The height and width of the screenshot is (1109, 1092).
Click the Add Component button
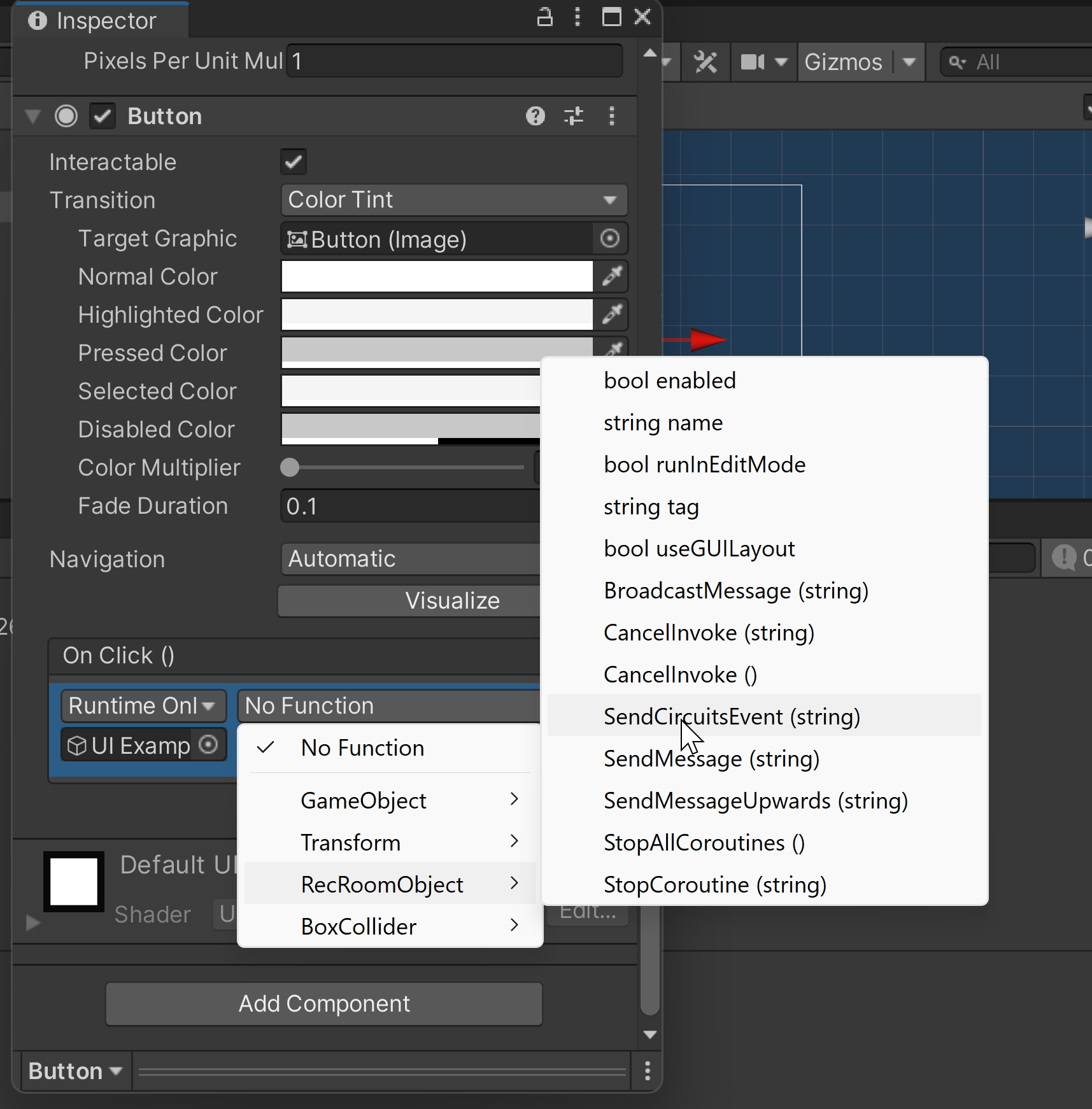pyautogui.click(x=324, y=1004)
